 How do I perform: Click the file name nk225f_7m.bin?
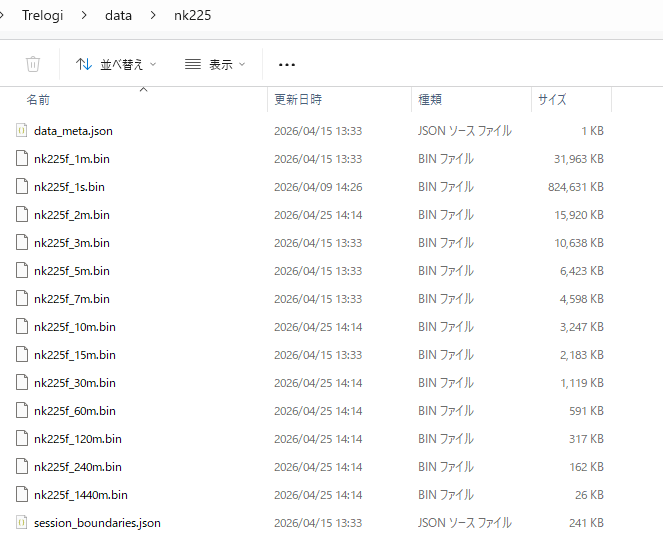pos(72,299)
